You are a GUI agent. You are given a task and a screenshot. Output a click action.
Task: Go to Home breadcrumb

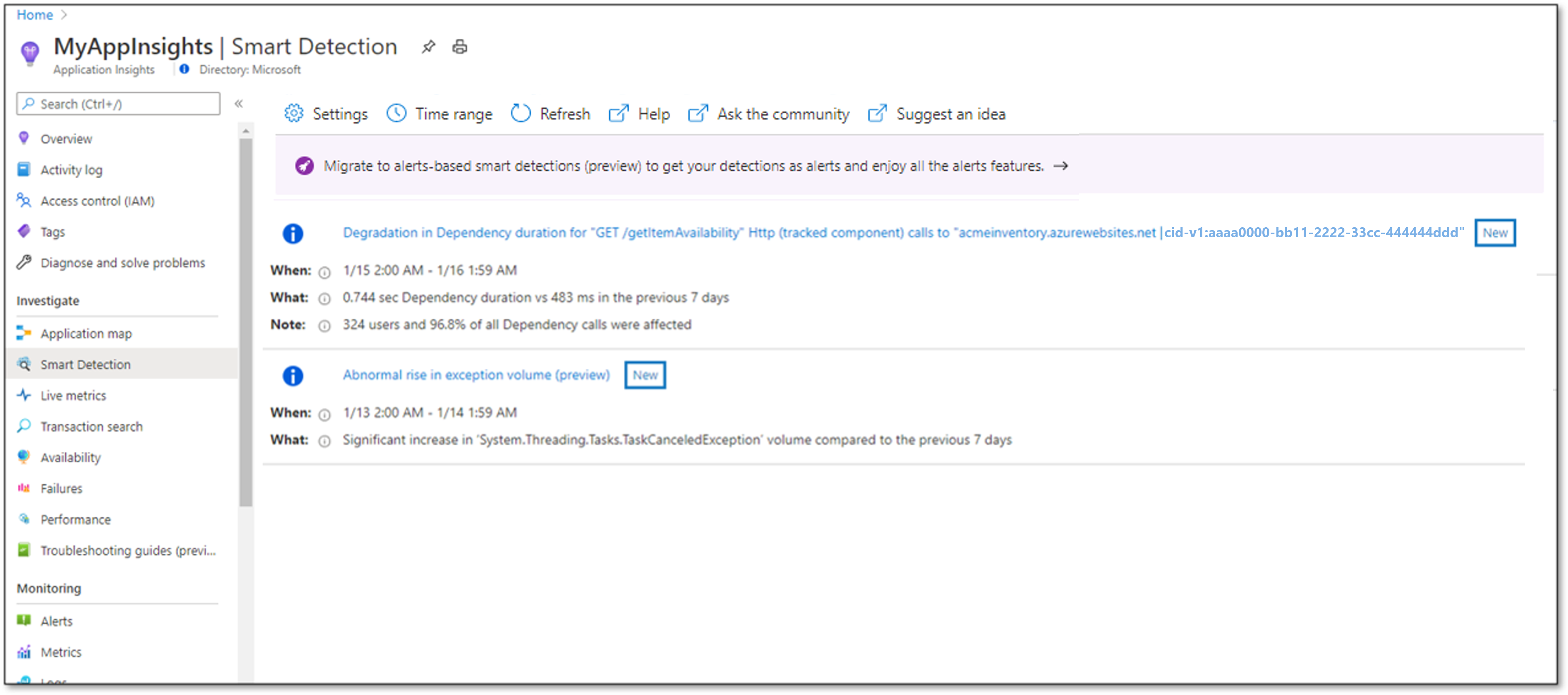(35, 15)
